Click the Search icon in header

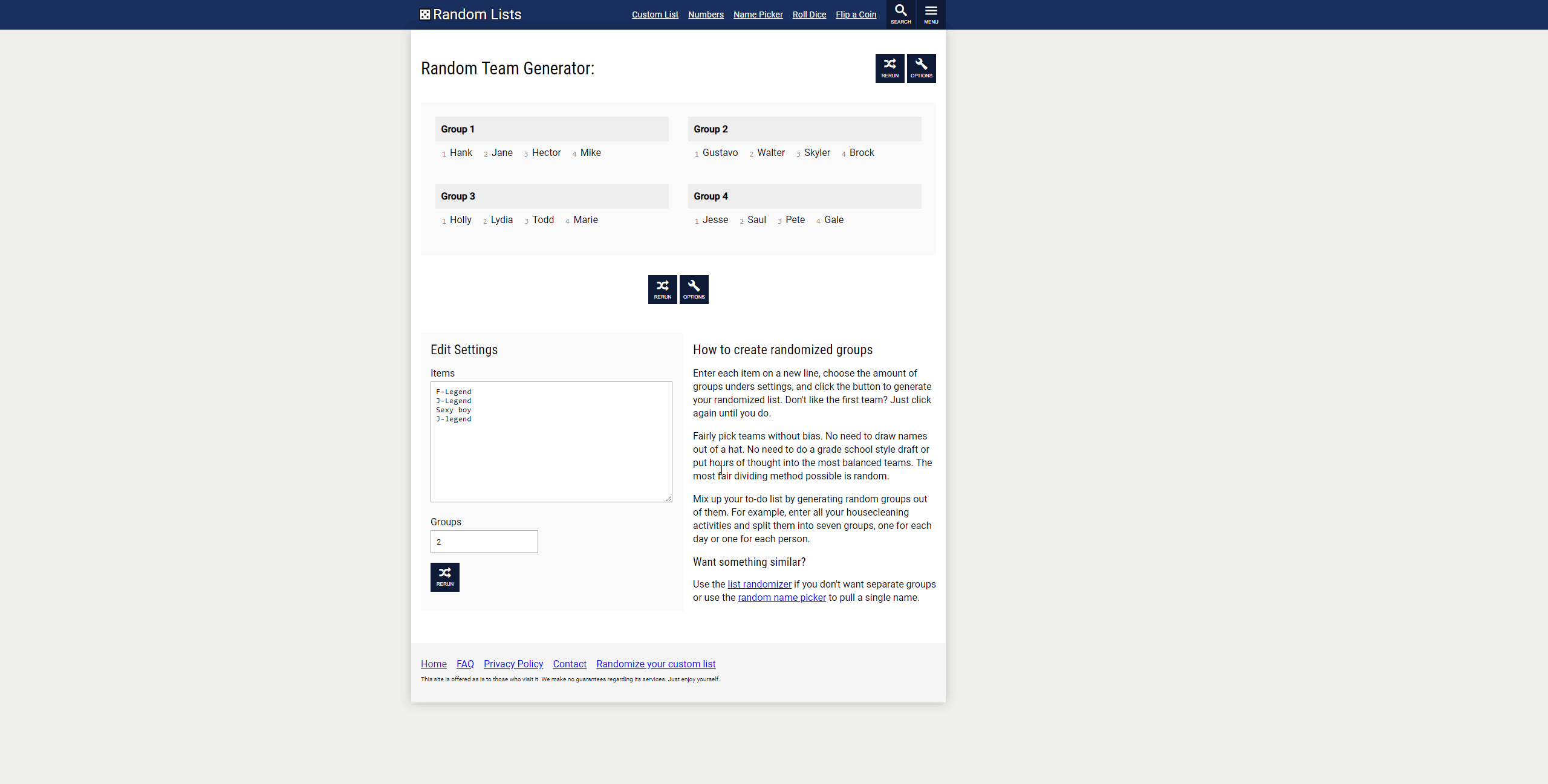pos(900,14)
